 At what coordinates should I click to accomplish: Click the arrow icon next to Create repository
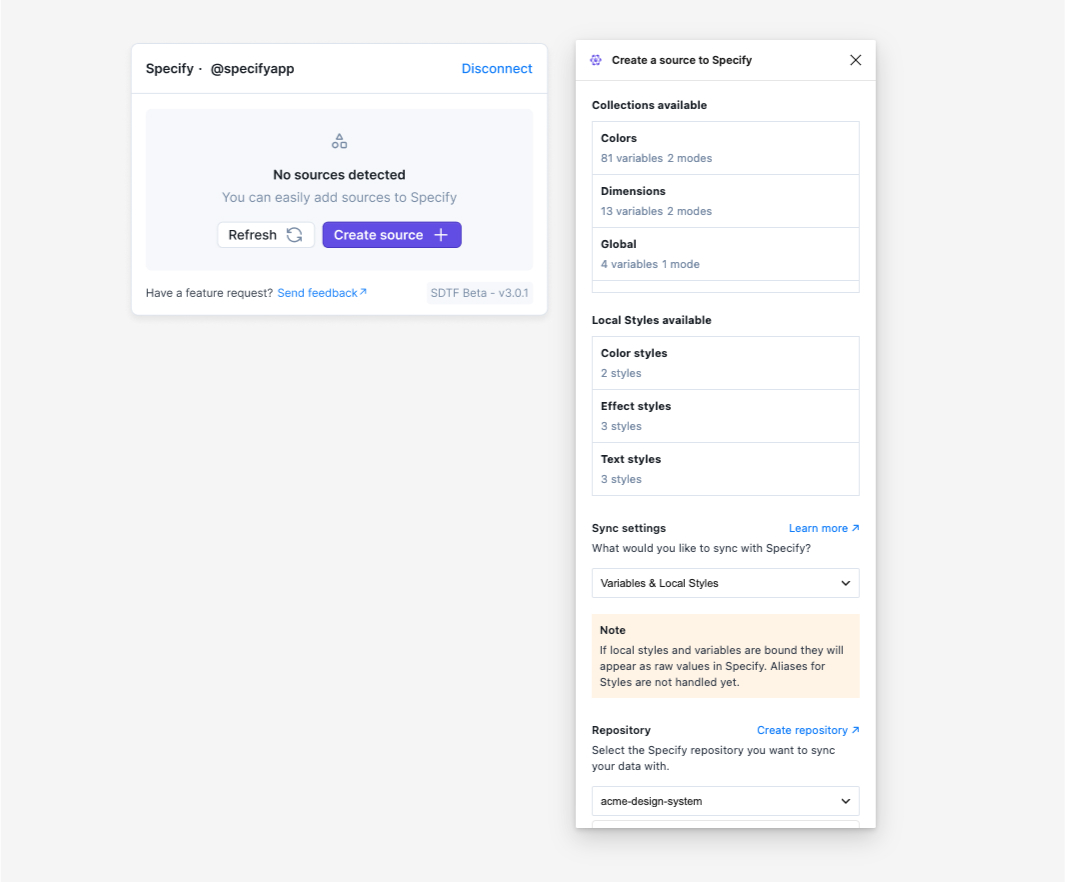point(855,730)
